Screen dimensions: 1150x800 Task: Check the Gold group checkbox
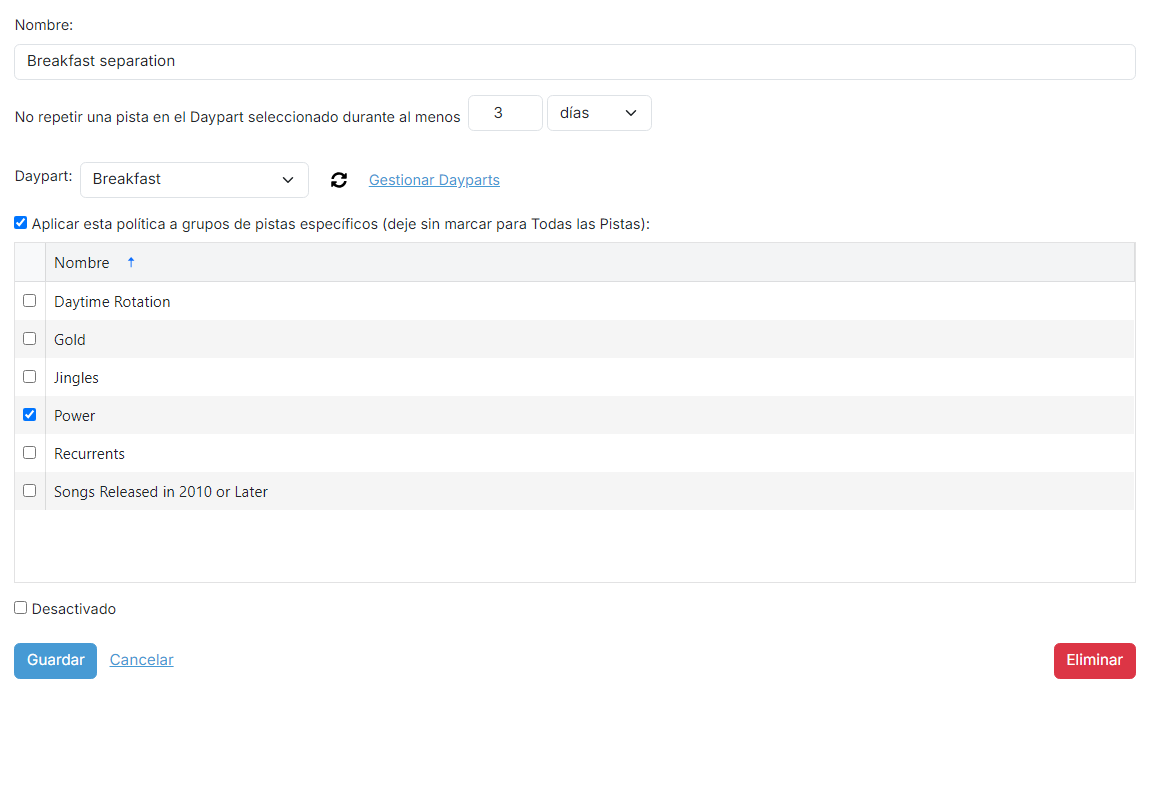click(29, 339)
